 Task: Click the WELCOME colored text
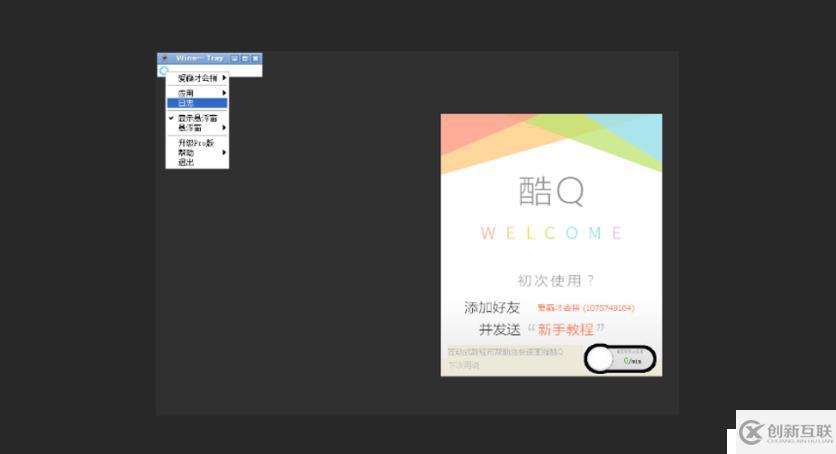click(551, 233)
